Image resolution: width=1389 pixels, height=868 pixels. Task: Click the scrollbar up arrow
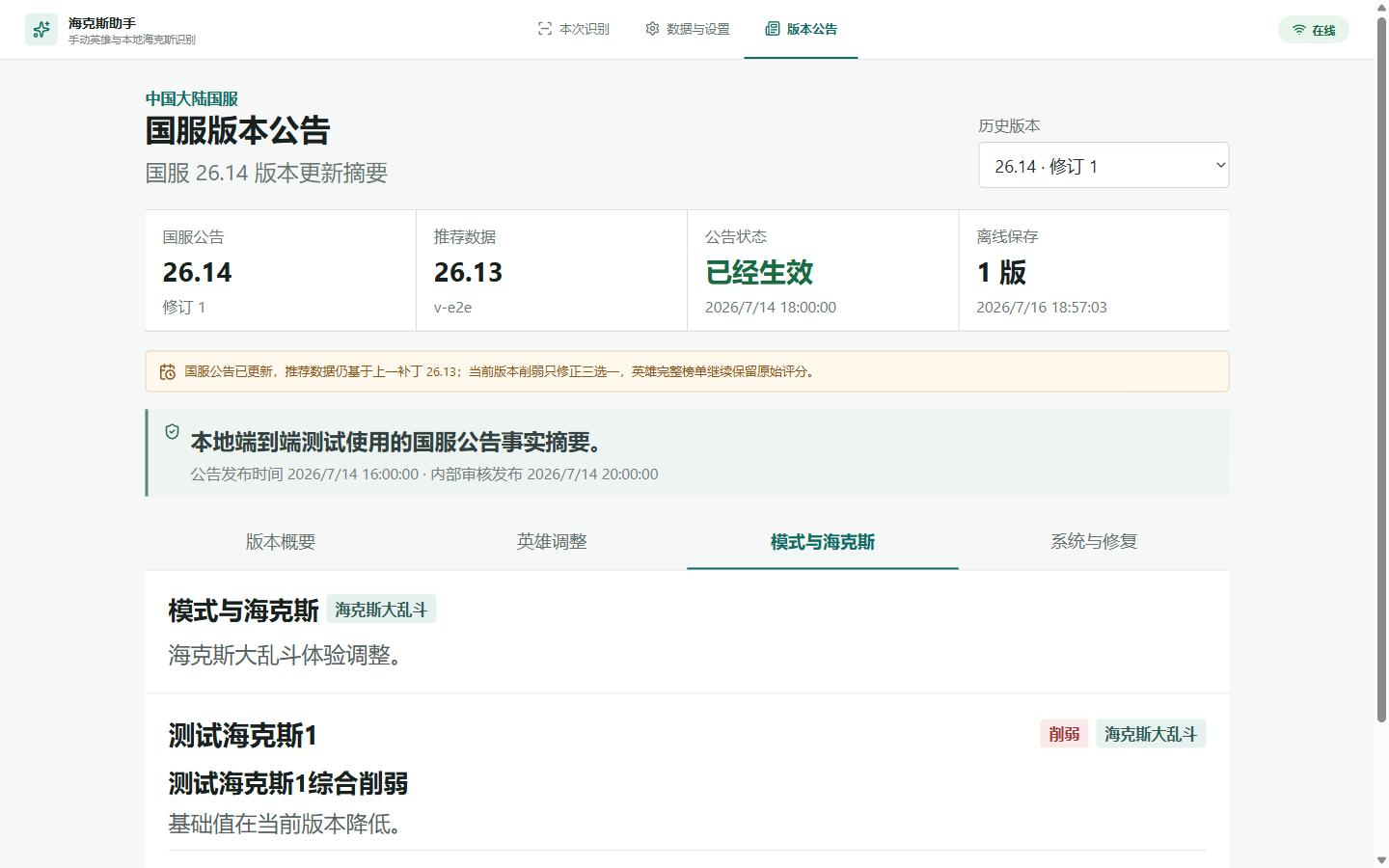[1381, 8]
